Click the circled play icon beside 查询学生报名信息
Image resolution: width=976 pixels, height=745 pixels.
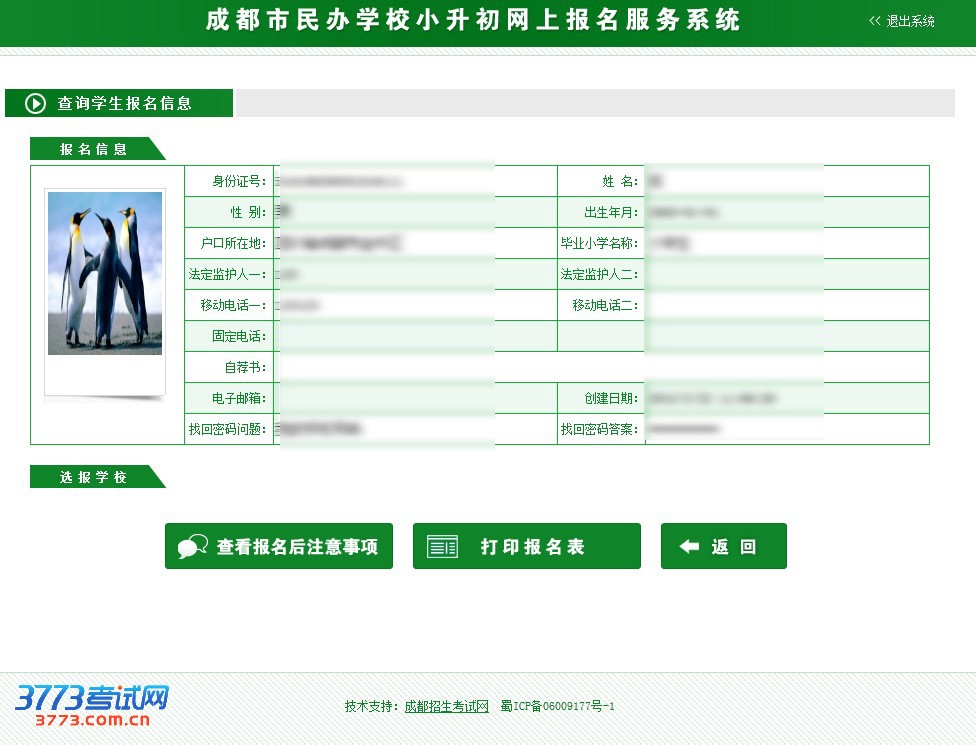pos(36,103)
